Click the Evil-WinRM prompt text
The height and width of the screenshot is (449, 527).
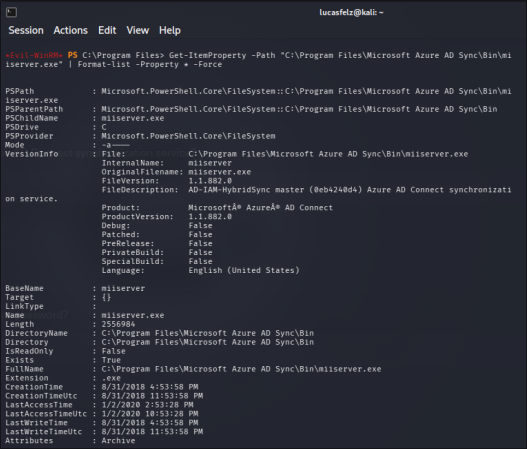click(34, 55)
